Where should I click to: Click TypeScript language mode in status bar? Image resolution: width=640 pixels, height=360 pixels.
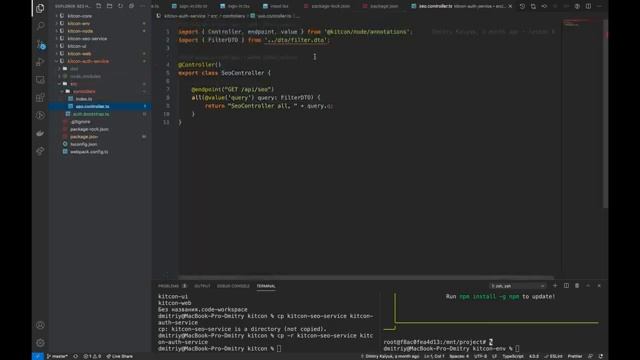[513, 356]
